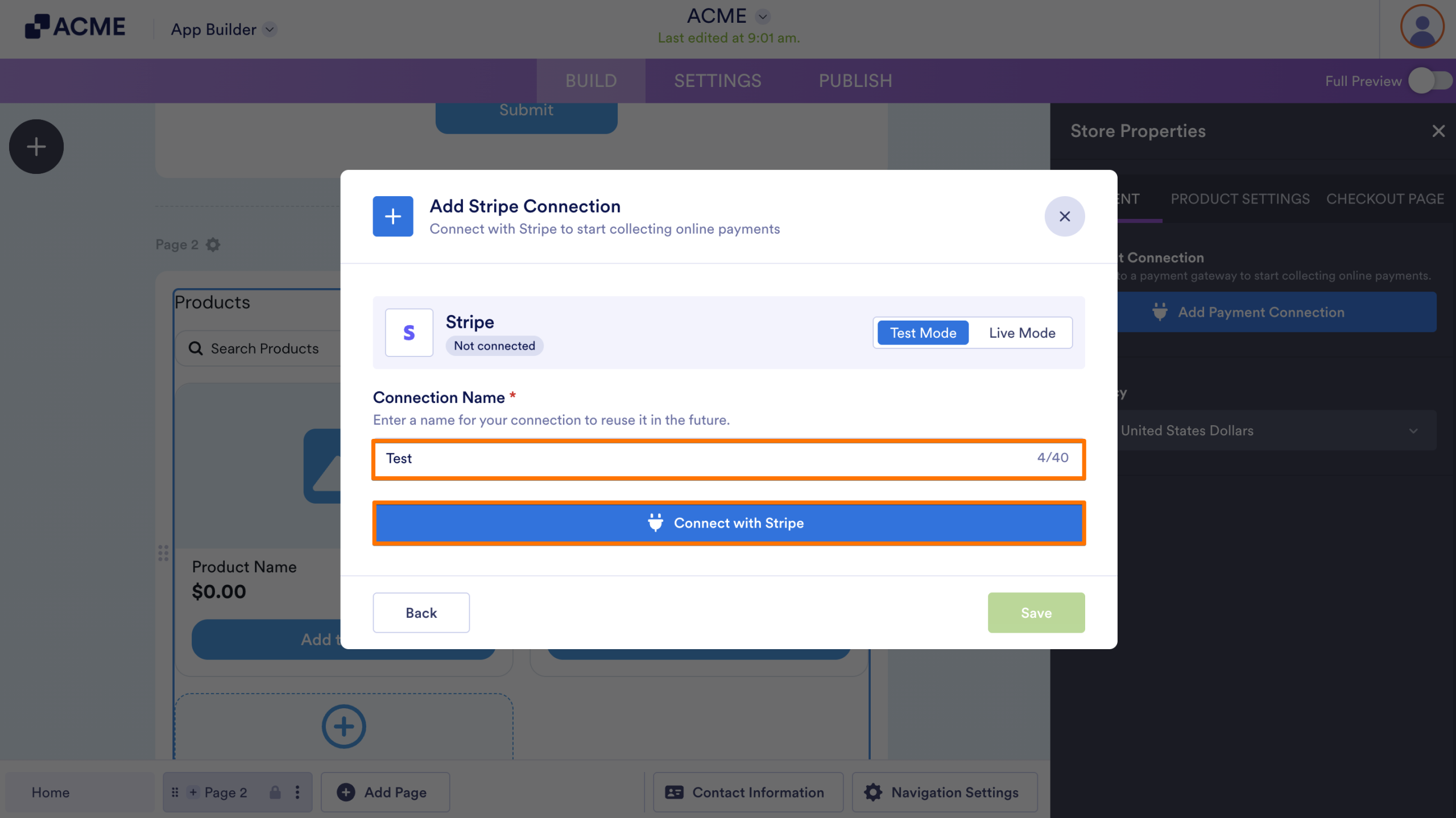Close the Add Stripe Connection dialog
1456x818 pixels.
click(1065, 217)
